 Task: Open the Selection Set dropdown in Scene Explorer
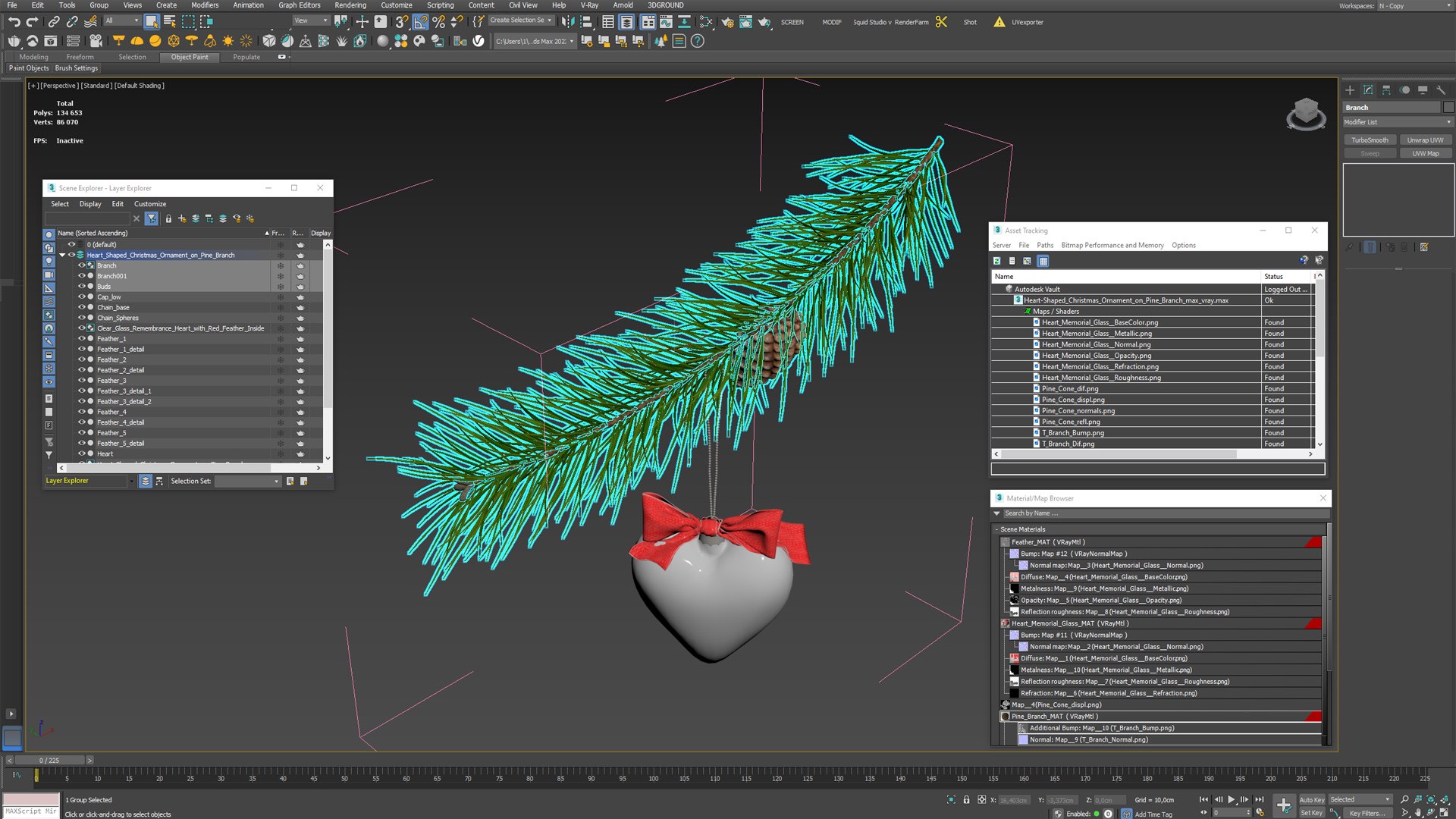(248, 481)
